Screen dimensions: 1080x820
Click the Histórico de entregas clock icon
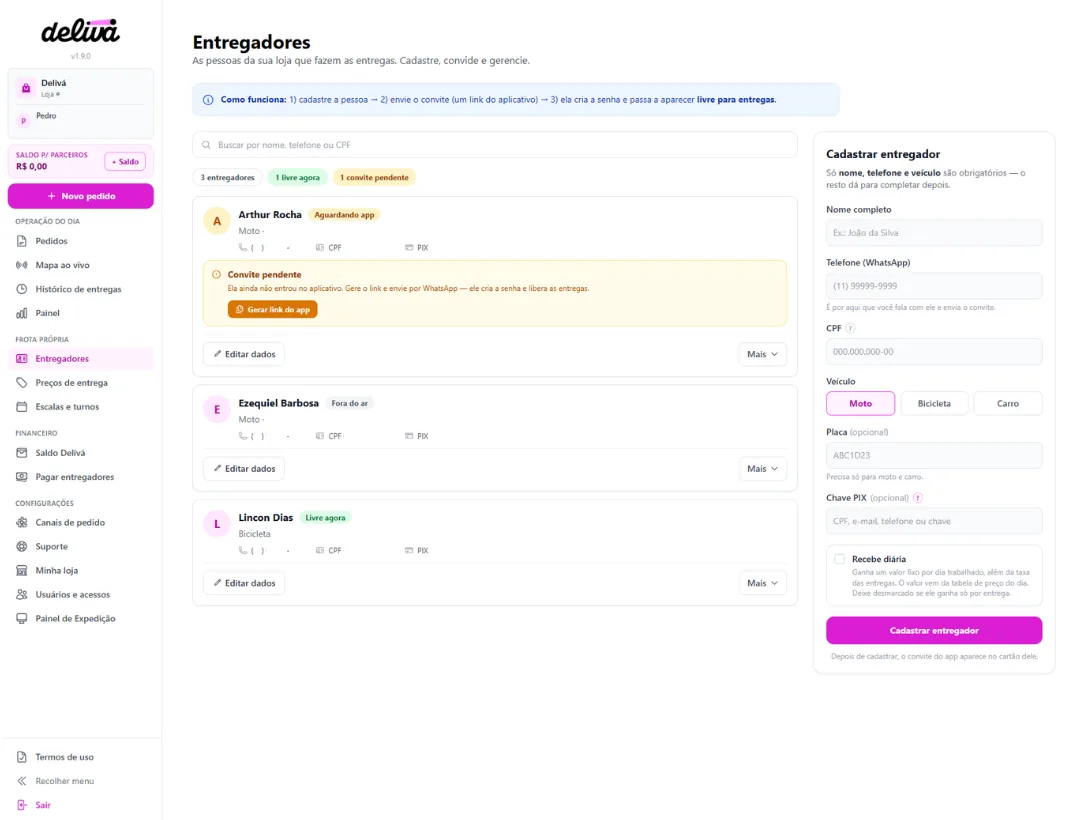coord(21,289)
